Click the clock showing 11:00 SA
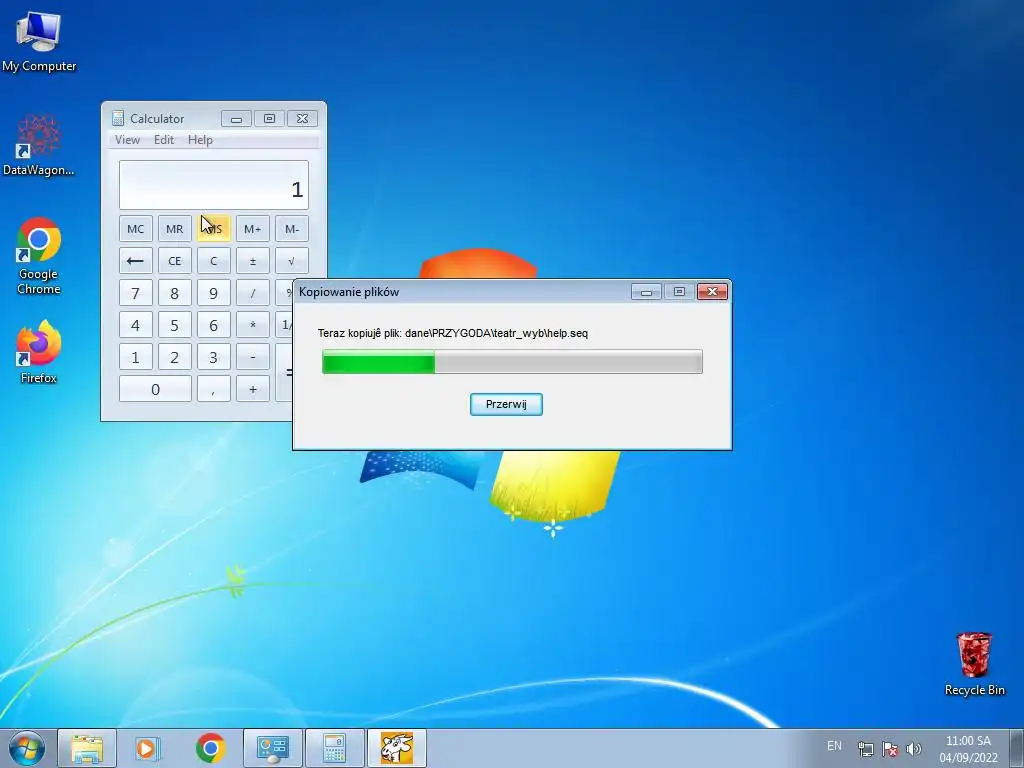This screenshot has width=1024, height=768. coord(968,749)
